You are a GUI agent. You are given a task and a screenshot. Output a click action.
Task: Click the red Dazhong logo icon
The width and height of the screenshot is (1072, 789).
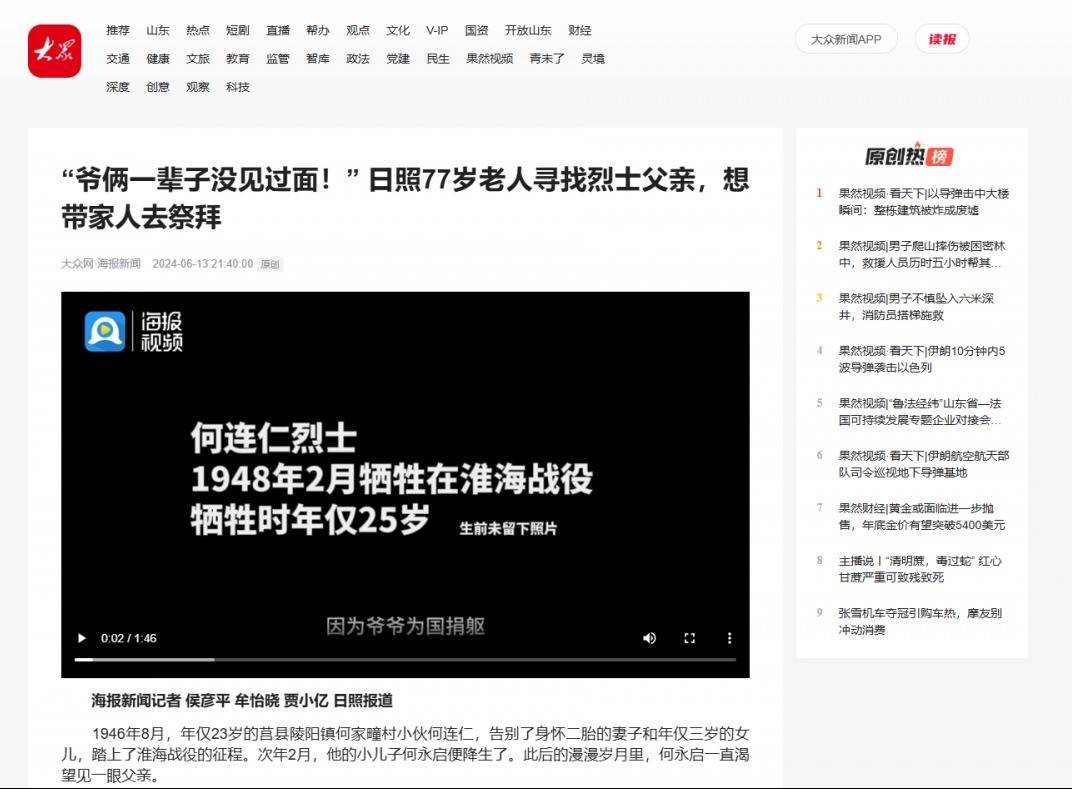click(x=54, y=50)
